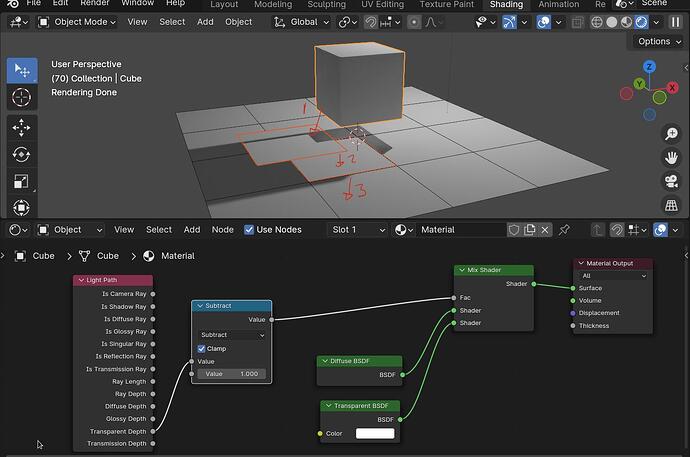Open the shading options dropdown arrow
Screen dimensions: 690x457
(656, 22)
